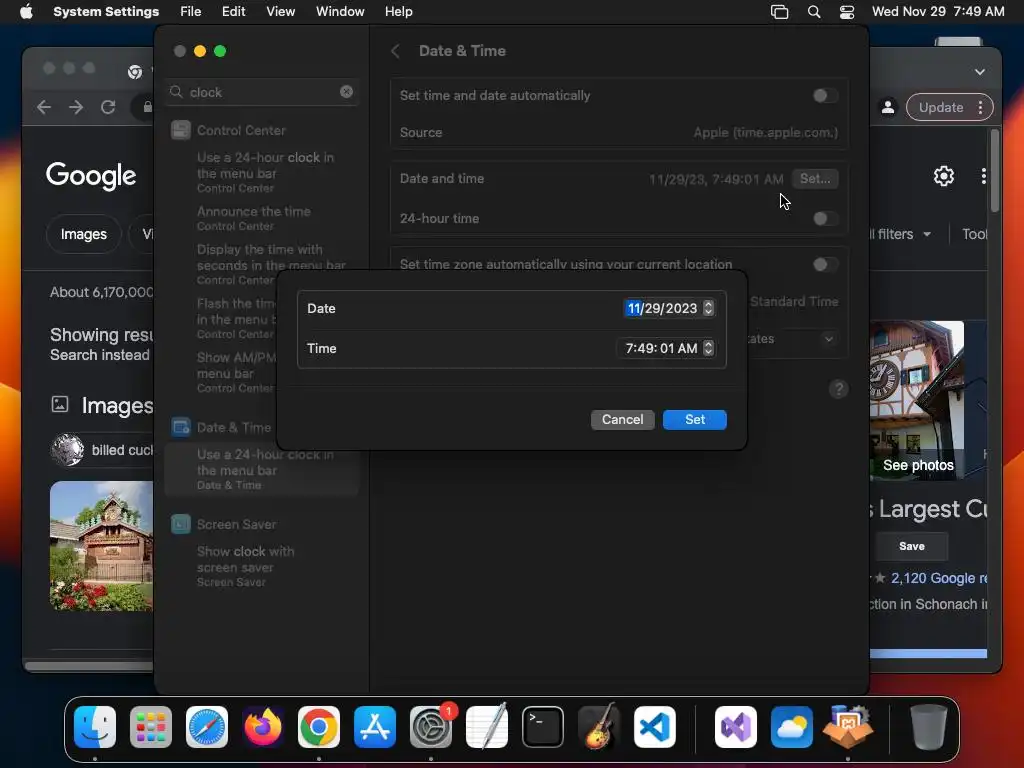Select Control Center in sidebar
The image size is (1024, 768).
(x=241, y=130)
